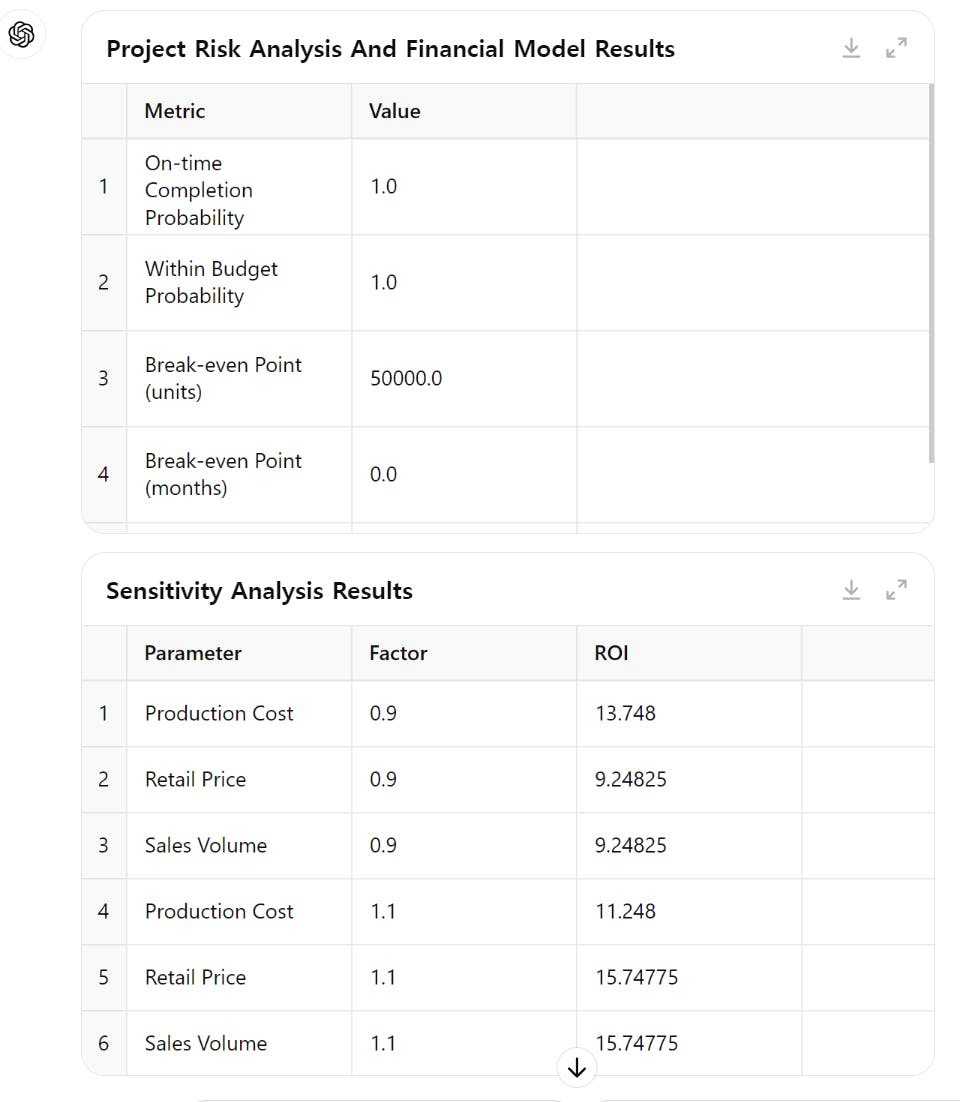Screen dimensions: 960x1102
Task: Click the ROI column header
Action: tap(611, 653)
